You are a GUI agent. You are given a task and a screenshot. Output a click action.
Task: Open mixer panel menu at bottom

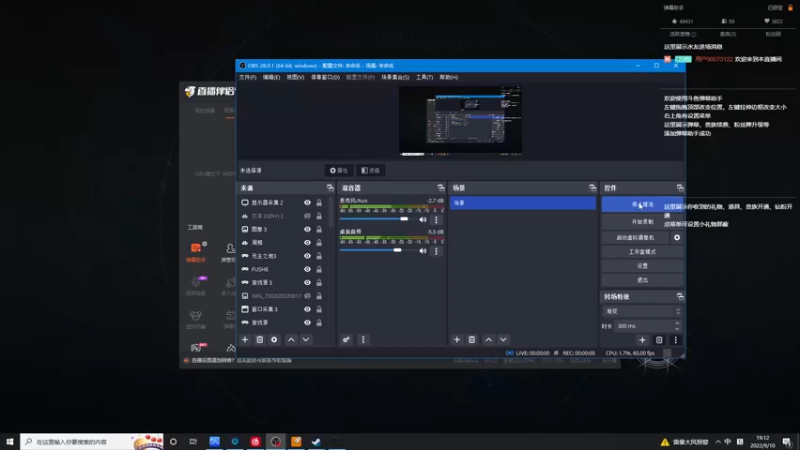pyautogui.click(x=363, y=340)
